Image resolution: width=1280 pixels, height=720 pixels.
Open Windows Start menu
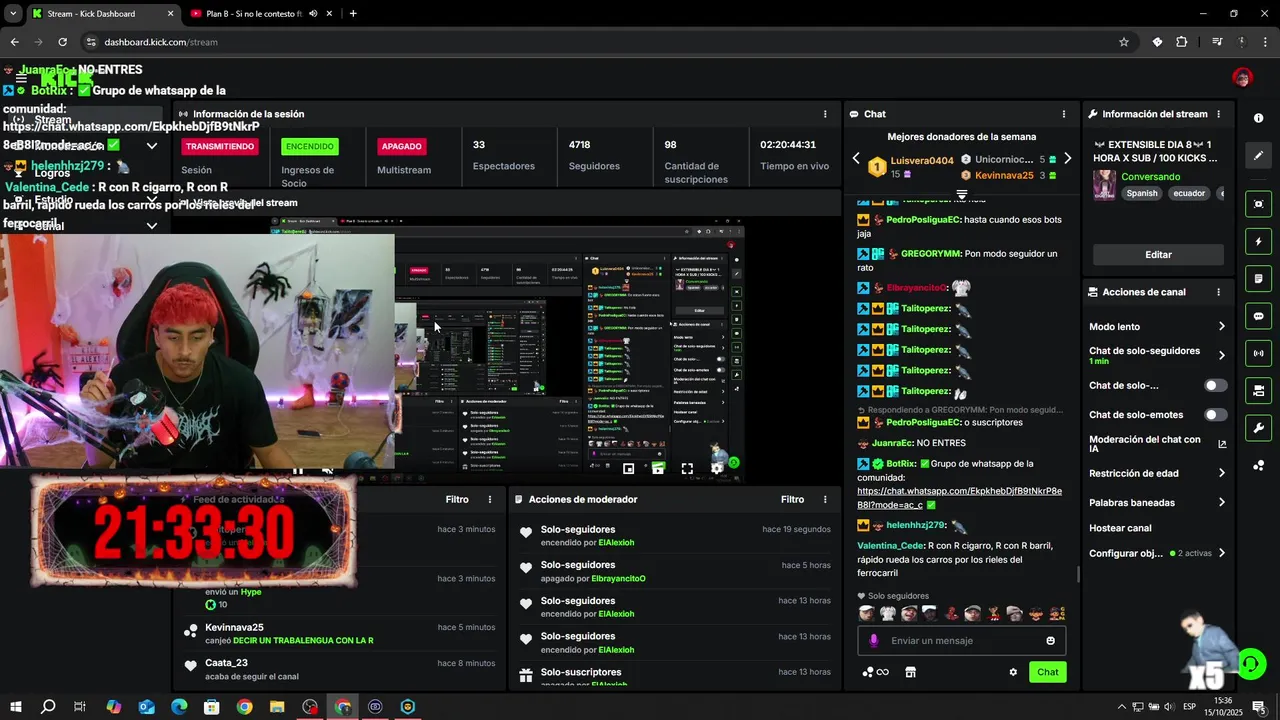pos(15,707)
